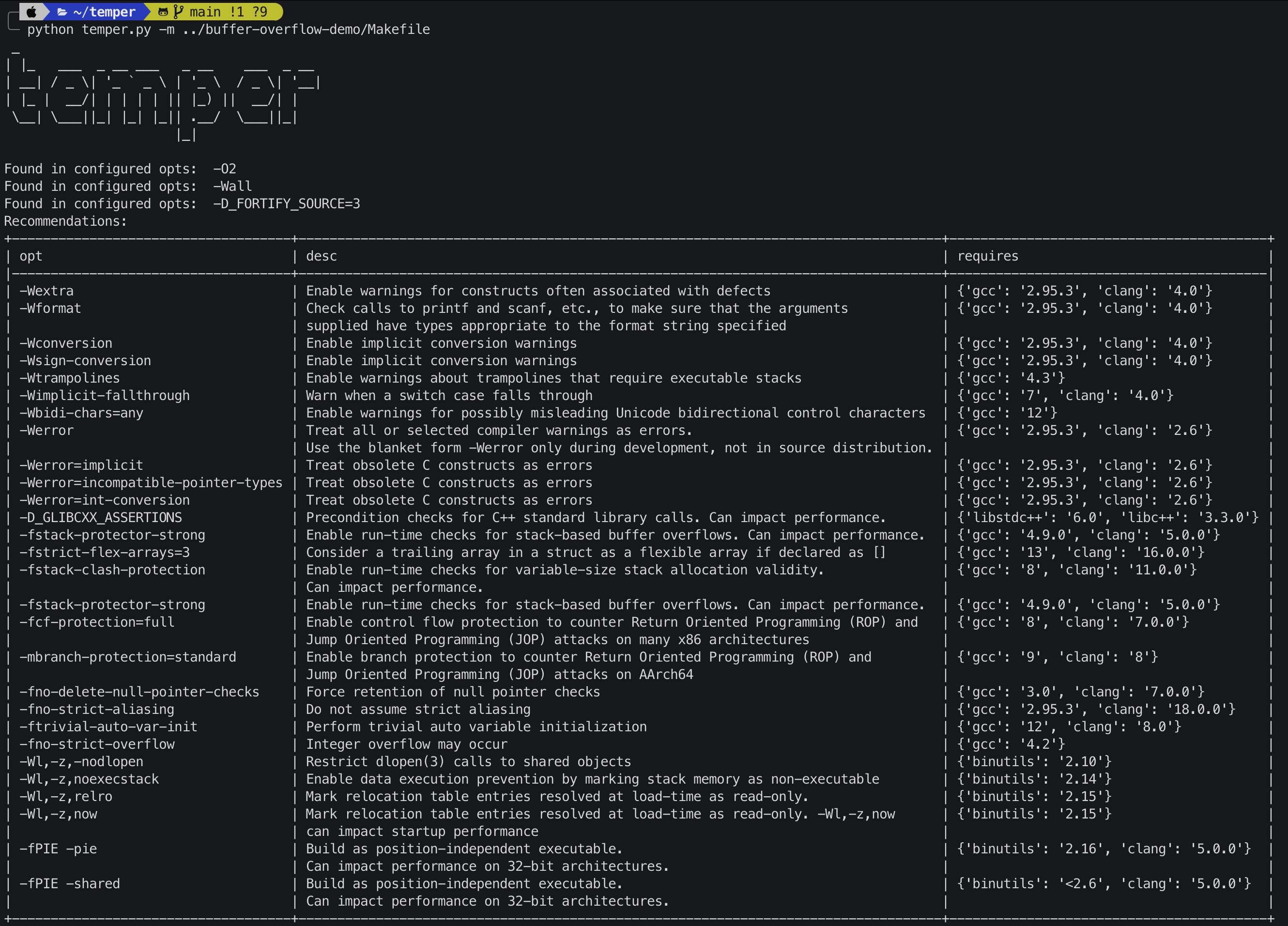Select the -fno-strict-aliasing option cell
This screenshot has width=1288, height=926.
pos(97,710)
